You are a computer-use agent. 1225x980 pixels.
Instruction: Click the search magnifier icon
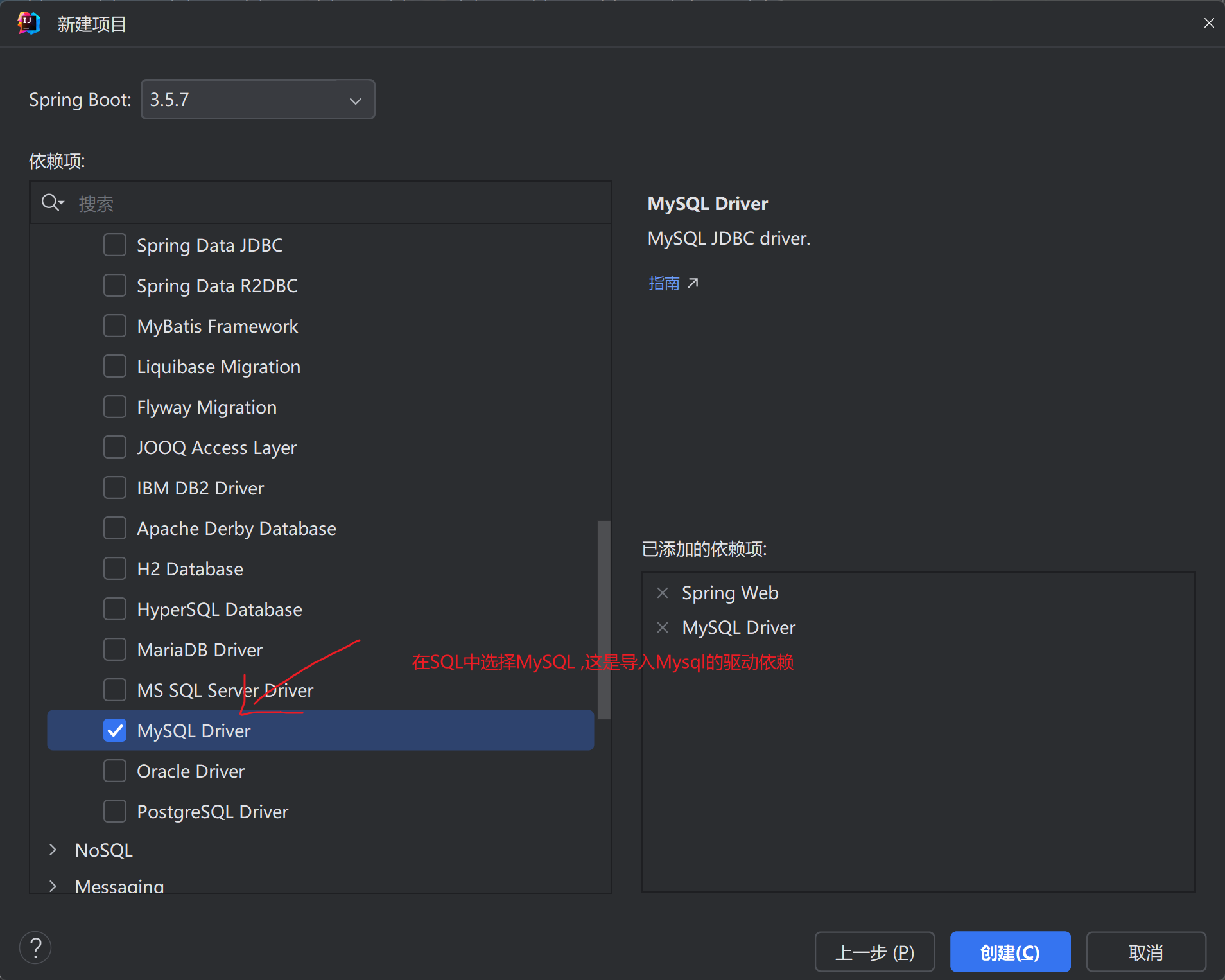point(51,203)
